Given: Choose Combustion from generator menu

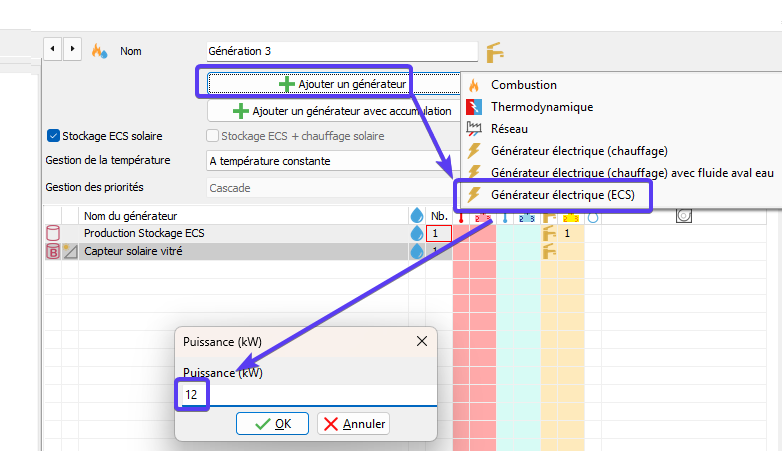Looking at the screenshot, I should [523, 85].
